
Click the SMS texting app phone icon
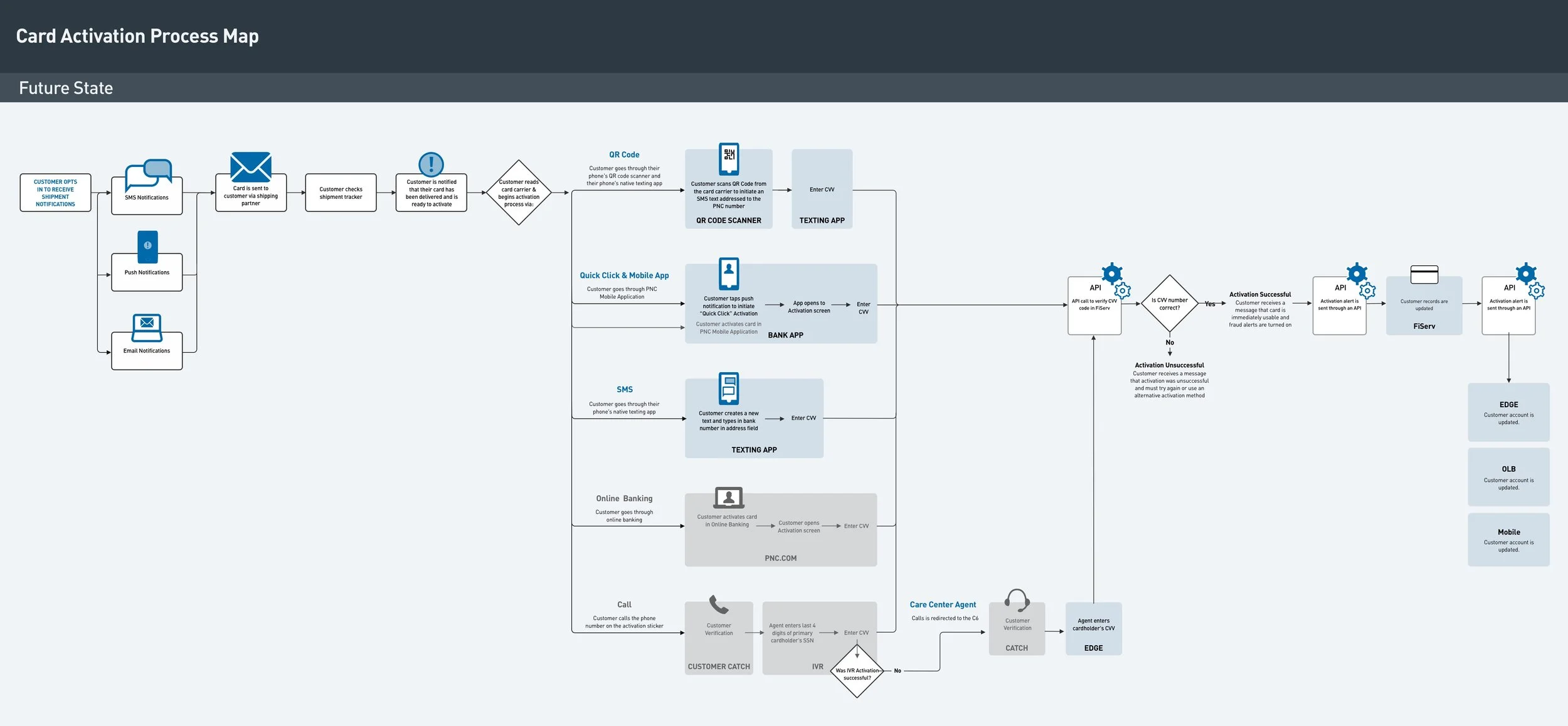(x=728, y=388)
